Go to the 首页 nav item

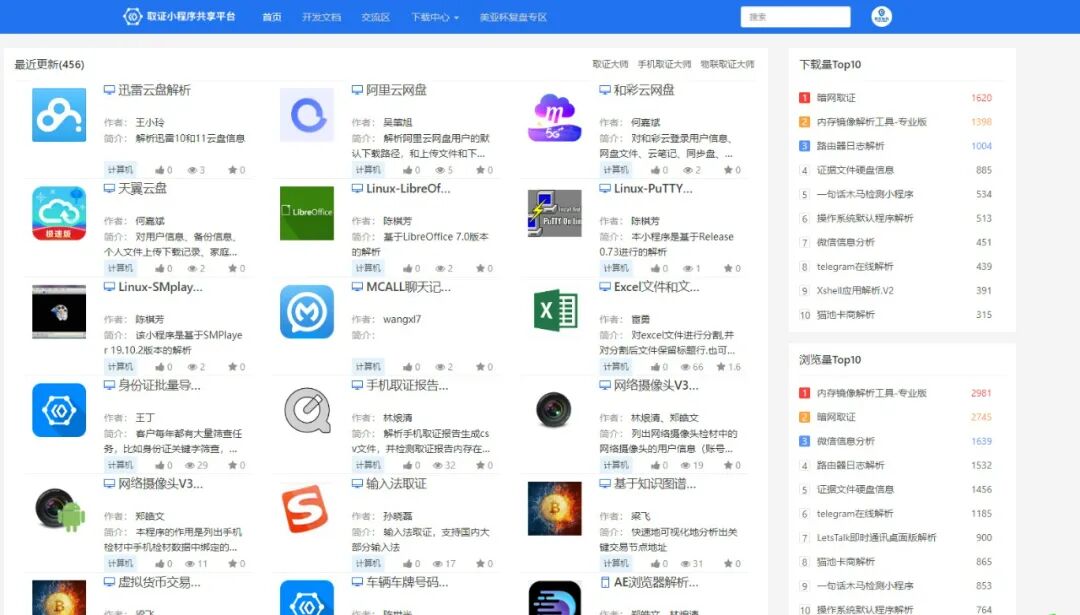tap(272, 17)
